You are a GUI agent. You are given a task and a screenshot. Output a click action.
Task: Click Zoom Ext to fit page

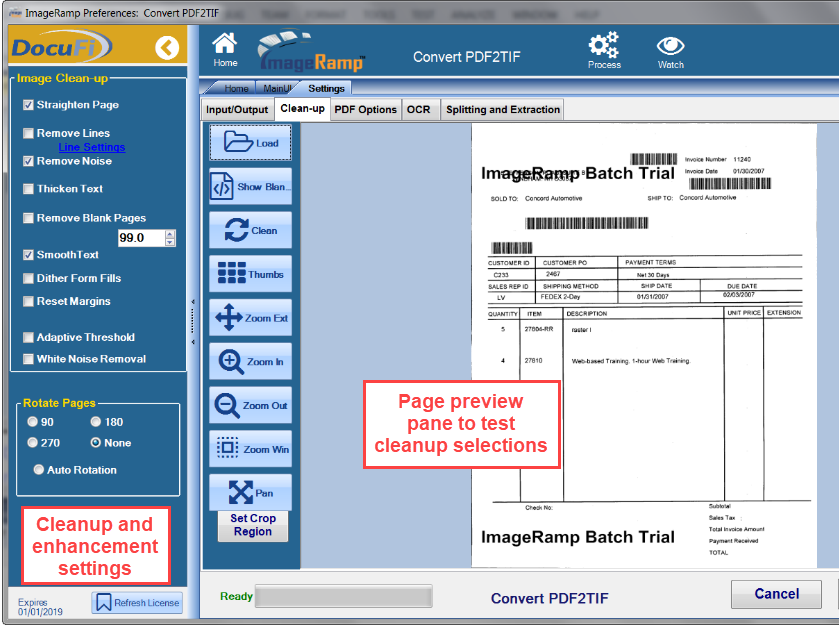point(250,318)
